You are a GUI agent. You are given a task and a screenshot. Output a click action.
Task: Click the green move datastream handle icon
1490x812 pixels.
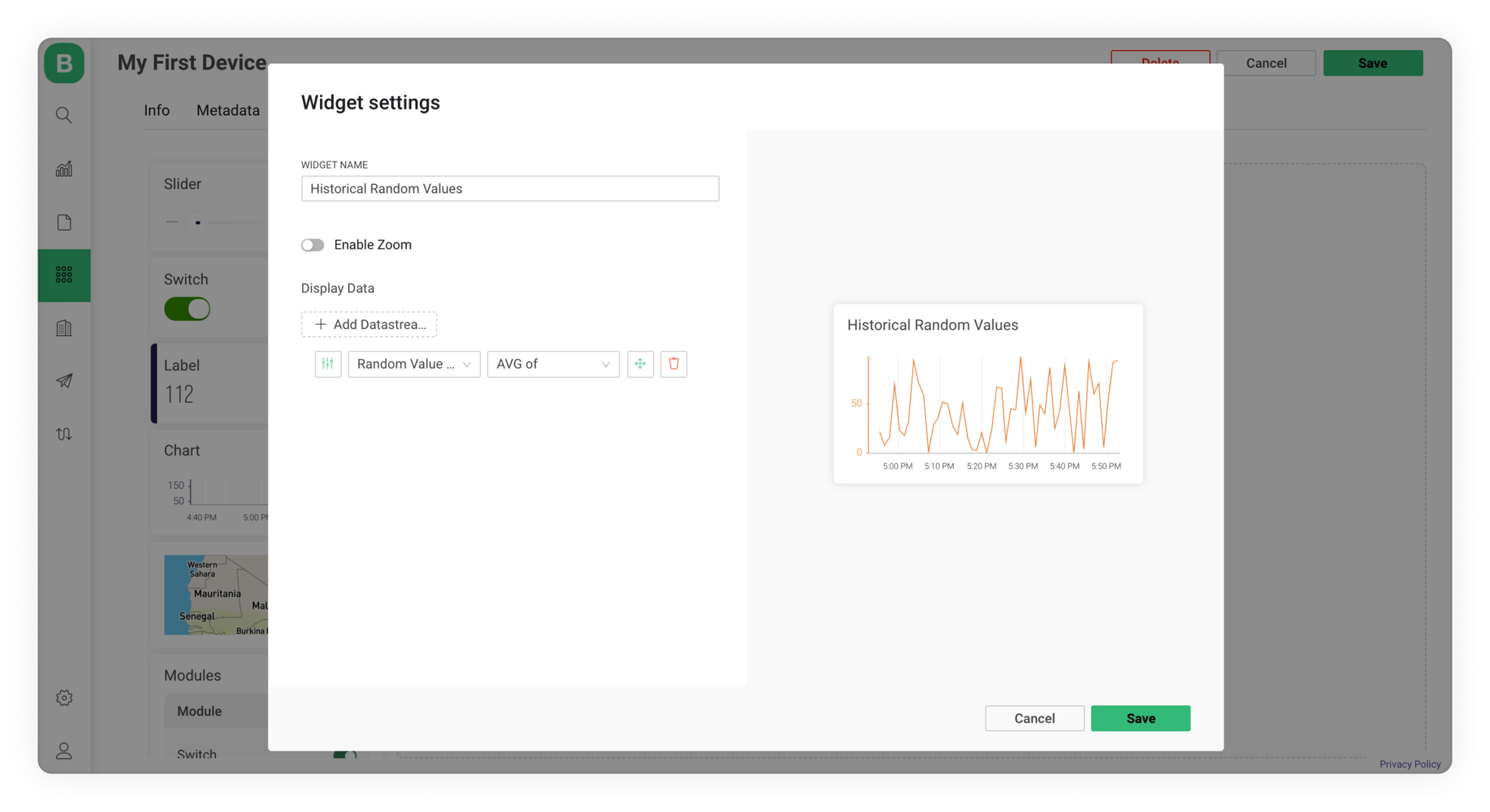pos(640,364)
